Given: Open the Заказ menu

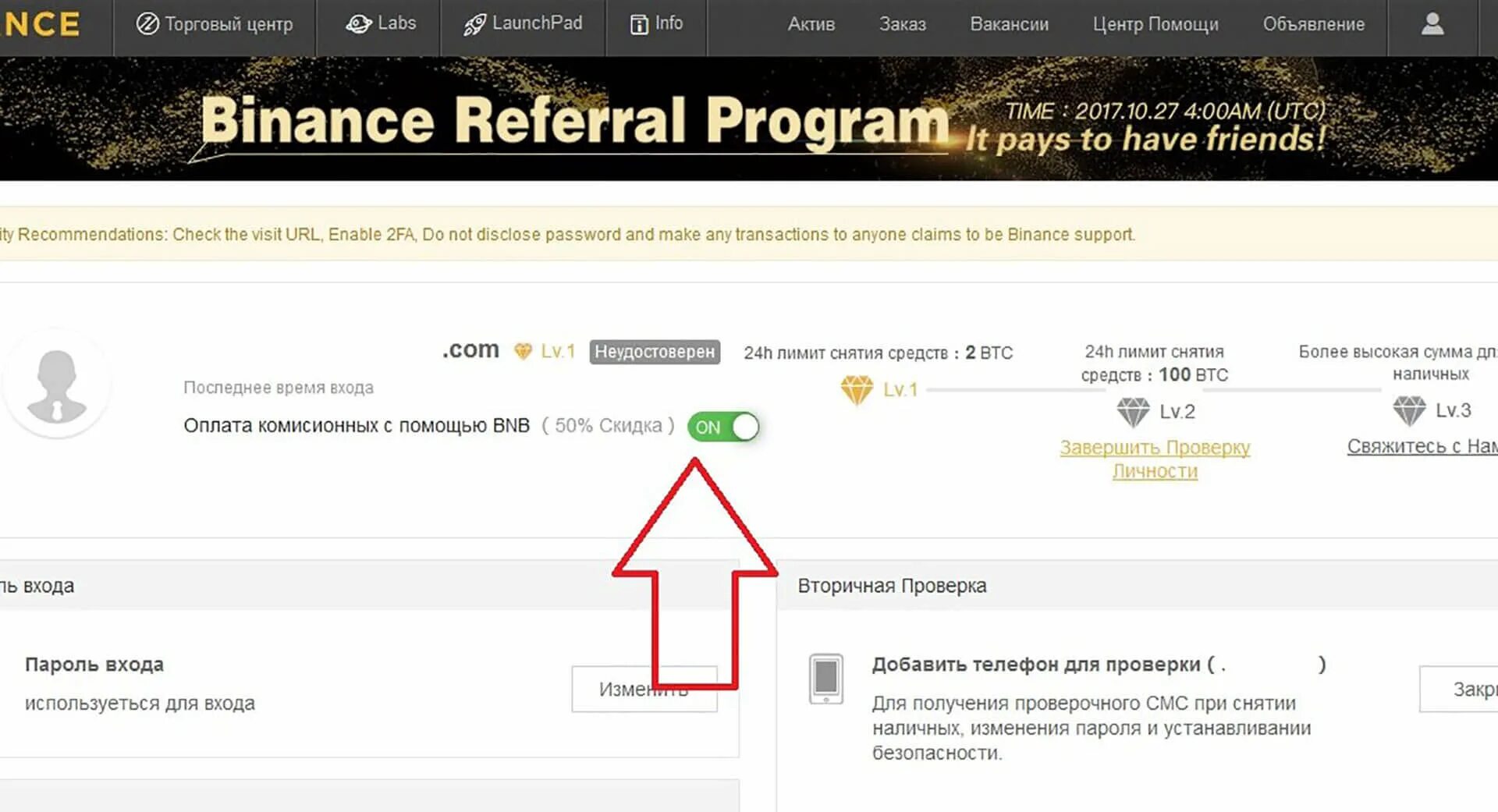Looking at the screenshot, I should point(902,24).
